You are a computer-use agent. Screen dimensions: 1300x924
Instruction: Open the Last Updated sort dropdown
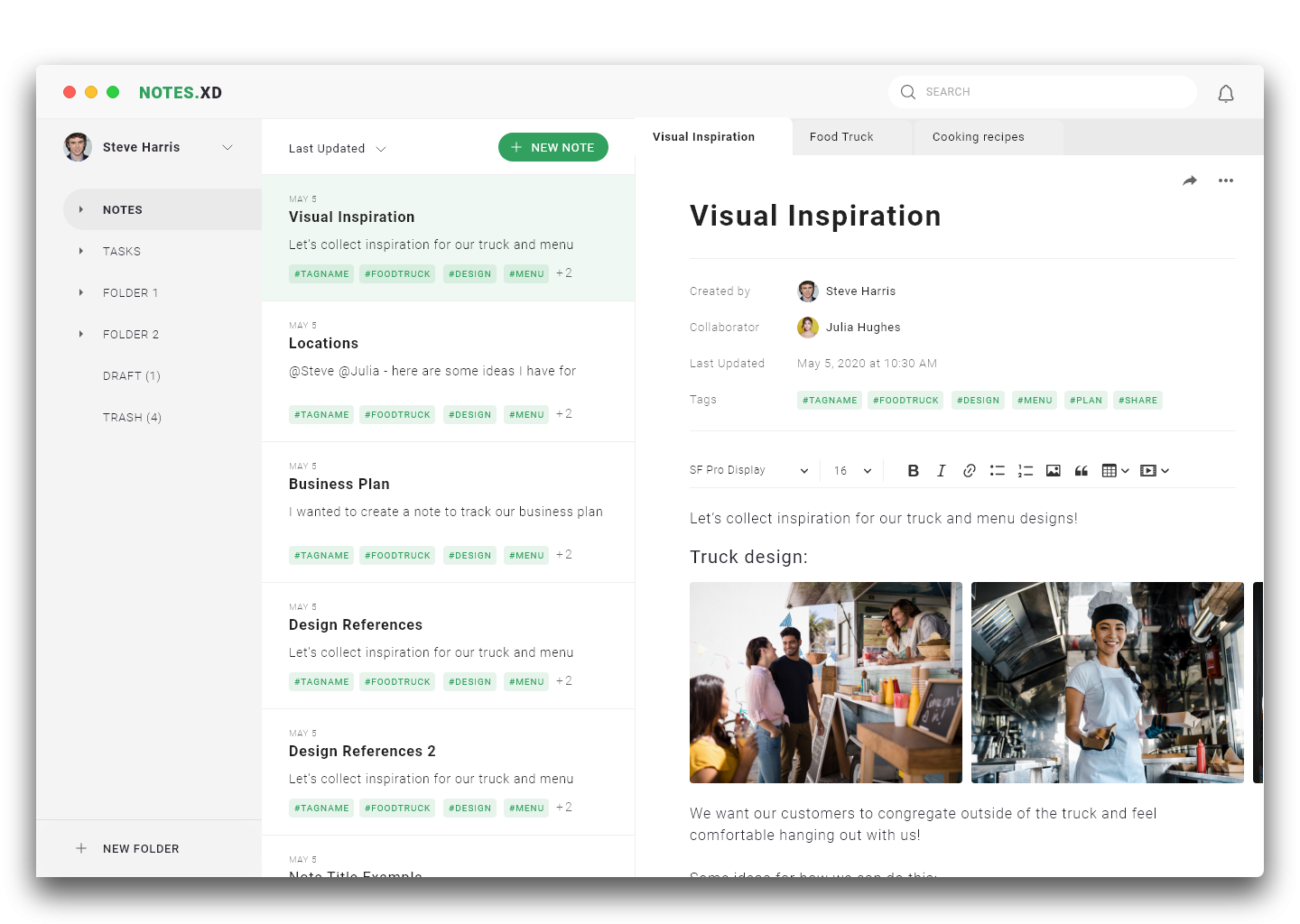(x=337, y=149)
